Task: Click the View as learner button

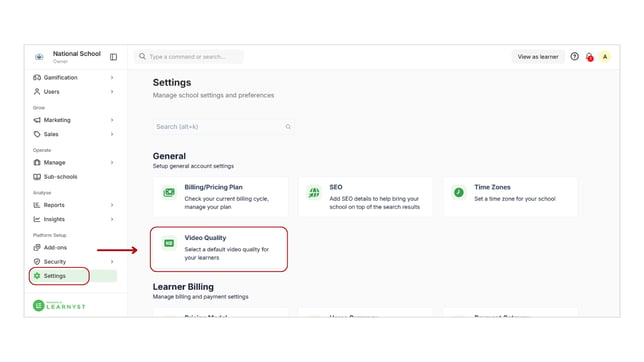Action: coord(538,57)
